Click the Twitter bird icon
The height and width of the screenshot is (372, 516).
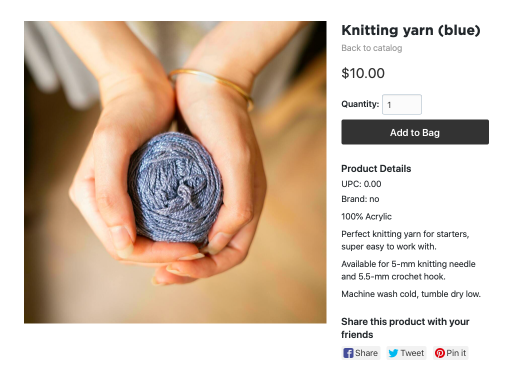tap(393, 353)
